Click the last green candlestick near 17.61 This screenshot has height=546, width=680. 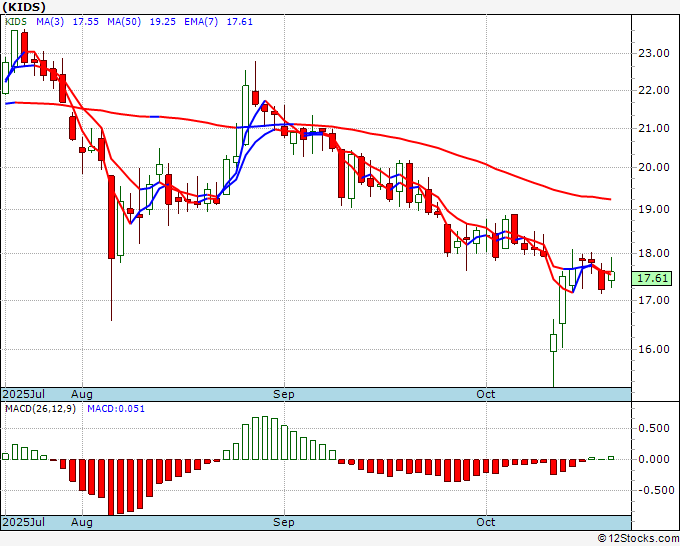point(611,276)
